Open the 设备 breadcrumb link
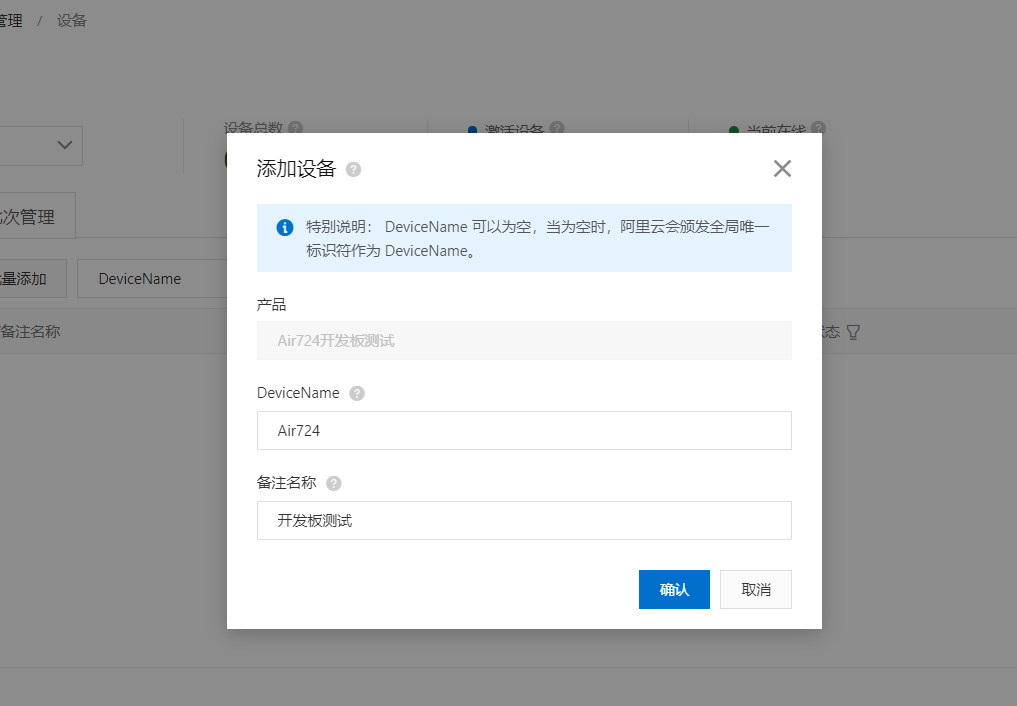This screenshot has width=1017, height=706. [71, 20]
